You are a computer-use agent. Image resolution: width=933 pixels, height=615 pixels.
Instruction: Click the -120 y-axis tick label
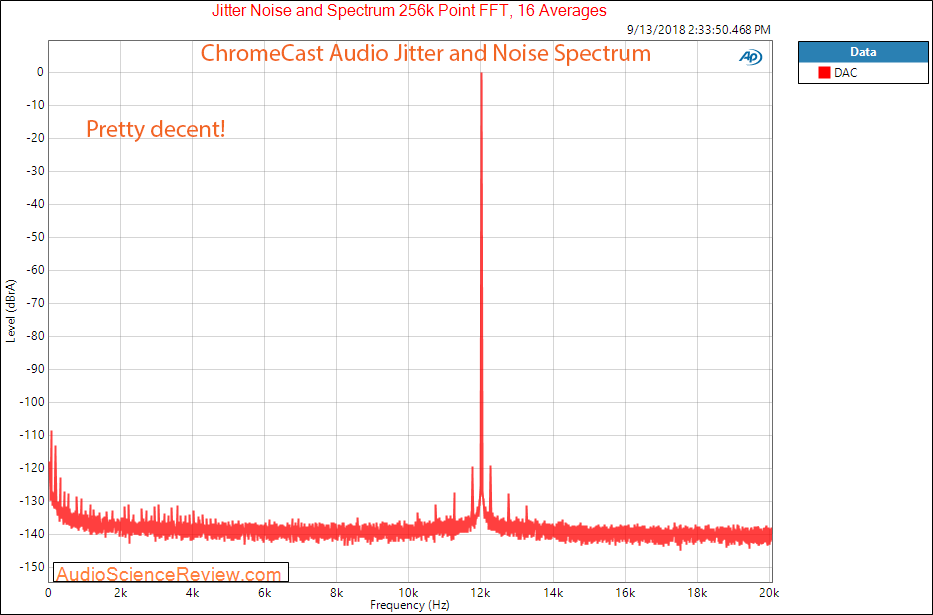coord(32,468)
